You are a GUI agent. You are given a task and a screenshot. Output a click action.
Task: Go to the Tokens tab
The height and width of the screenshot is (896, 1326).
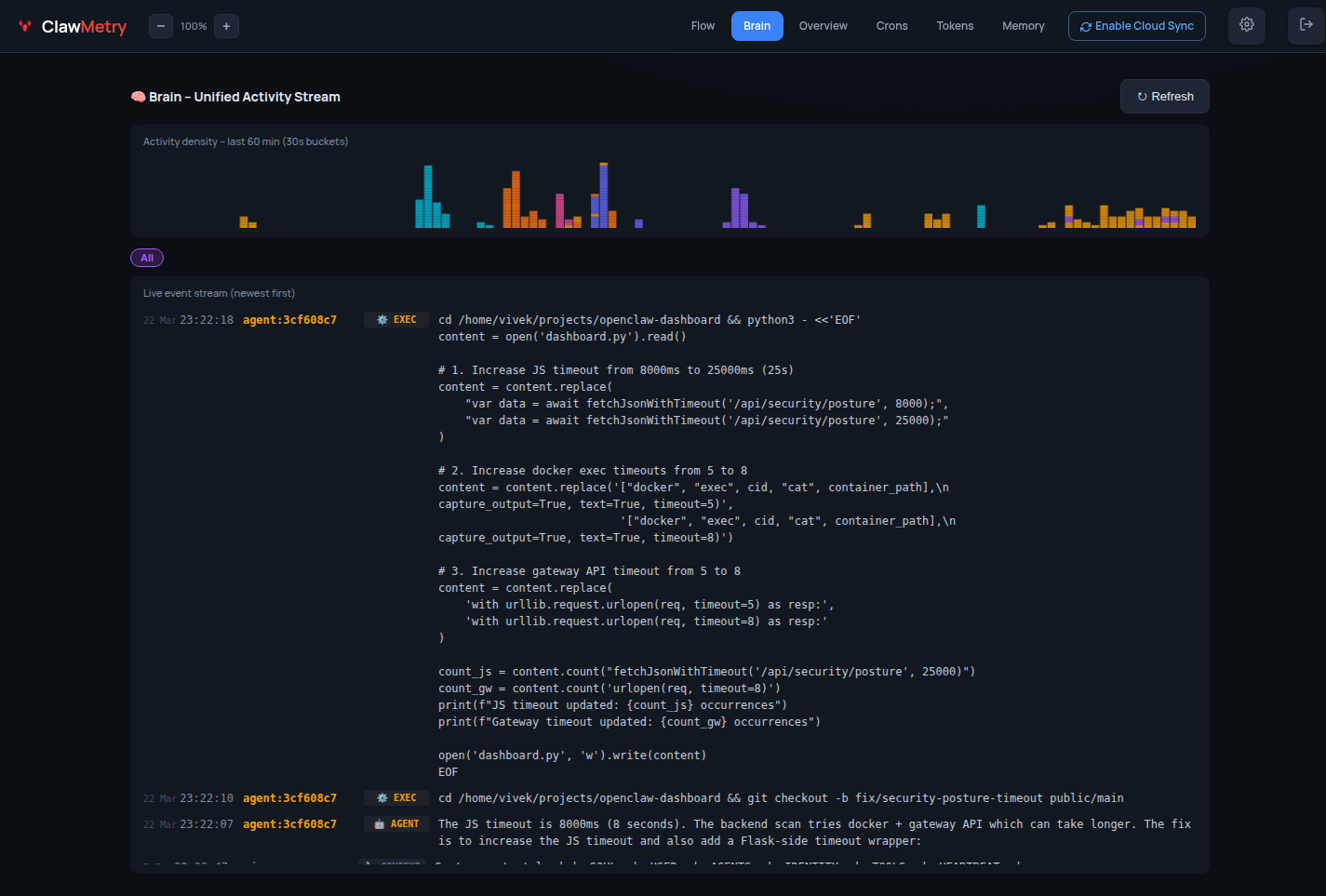click(955, 26)
